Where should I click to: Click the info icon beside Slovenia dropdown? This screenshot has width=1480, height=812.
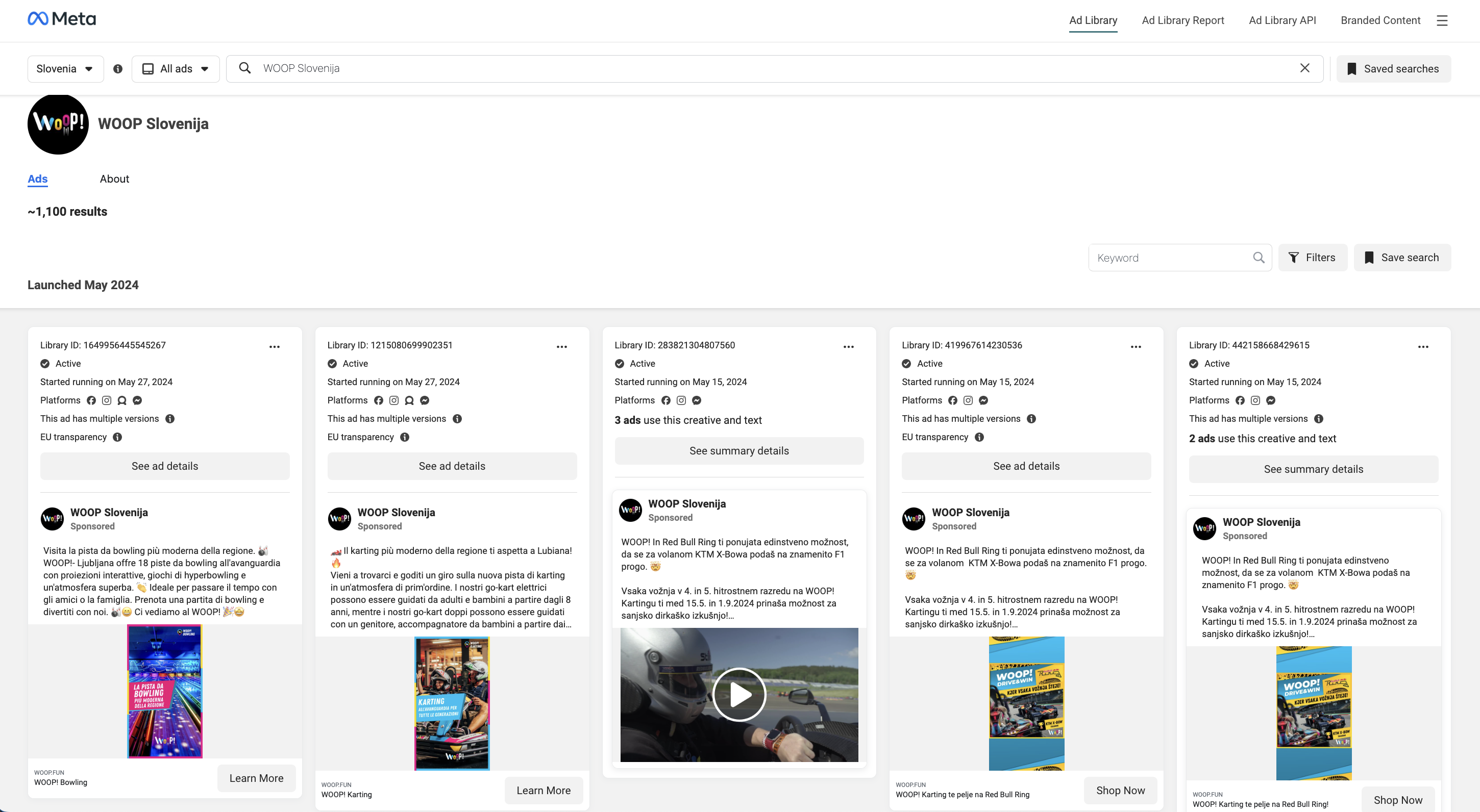(x=118, y=69)
